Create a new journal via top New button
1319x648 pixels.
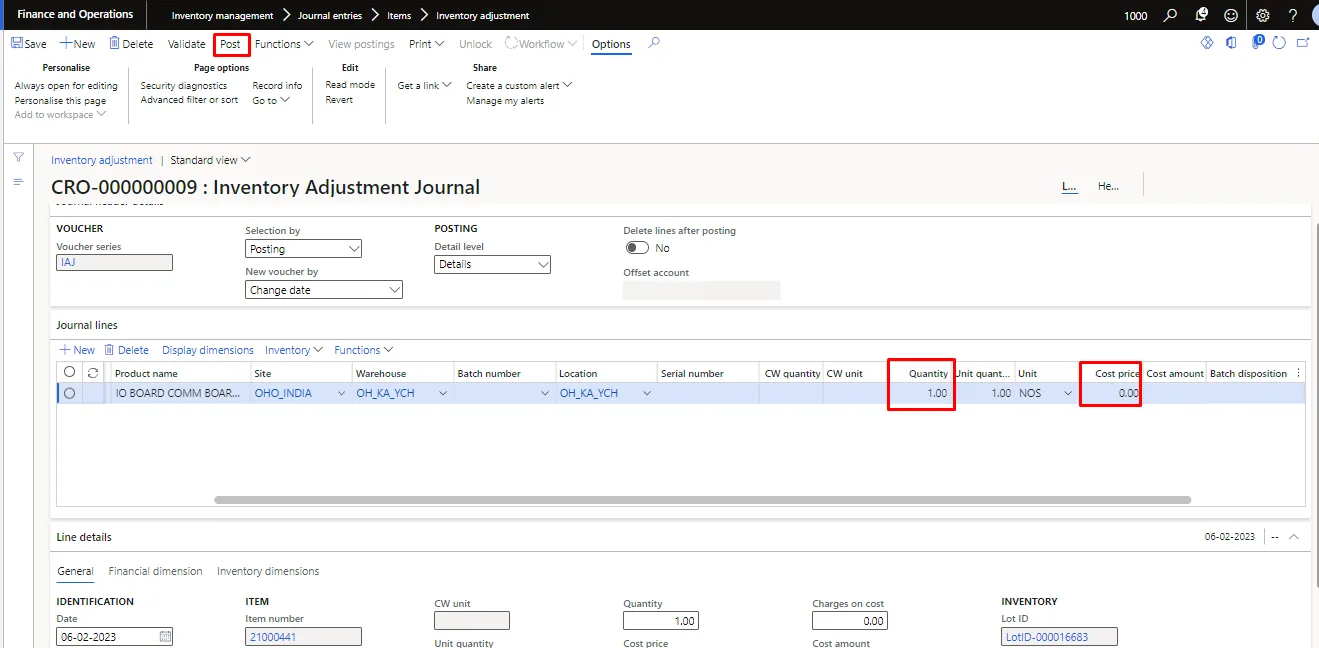pos(78,44)
